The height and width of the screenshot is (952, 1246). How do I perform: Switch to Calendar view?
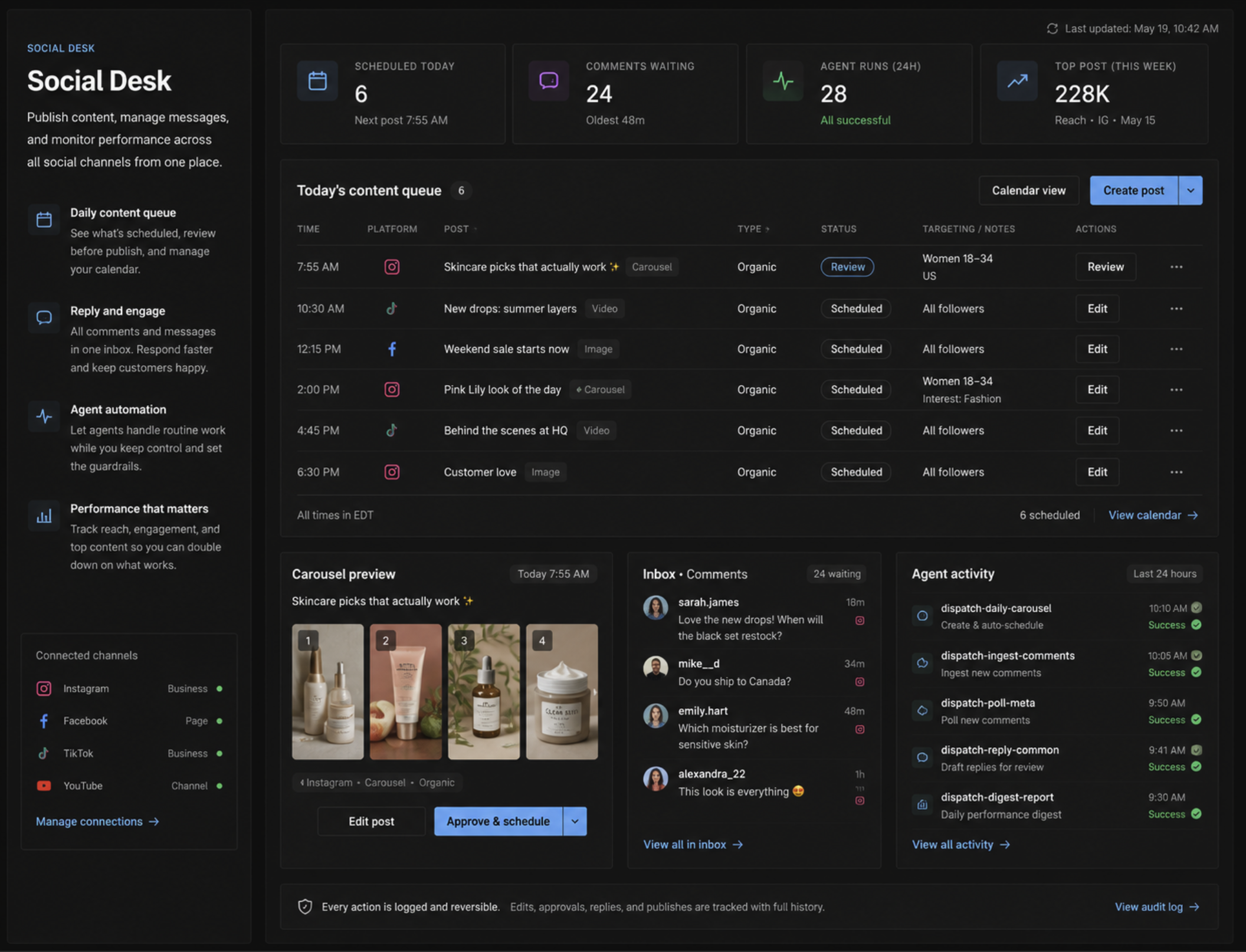click(1029, 191)
